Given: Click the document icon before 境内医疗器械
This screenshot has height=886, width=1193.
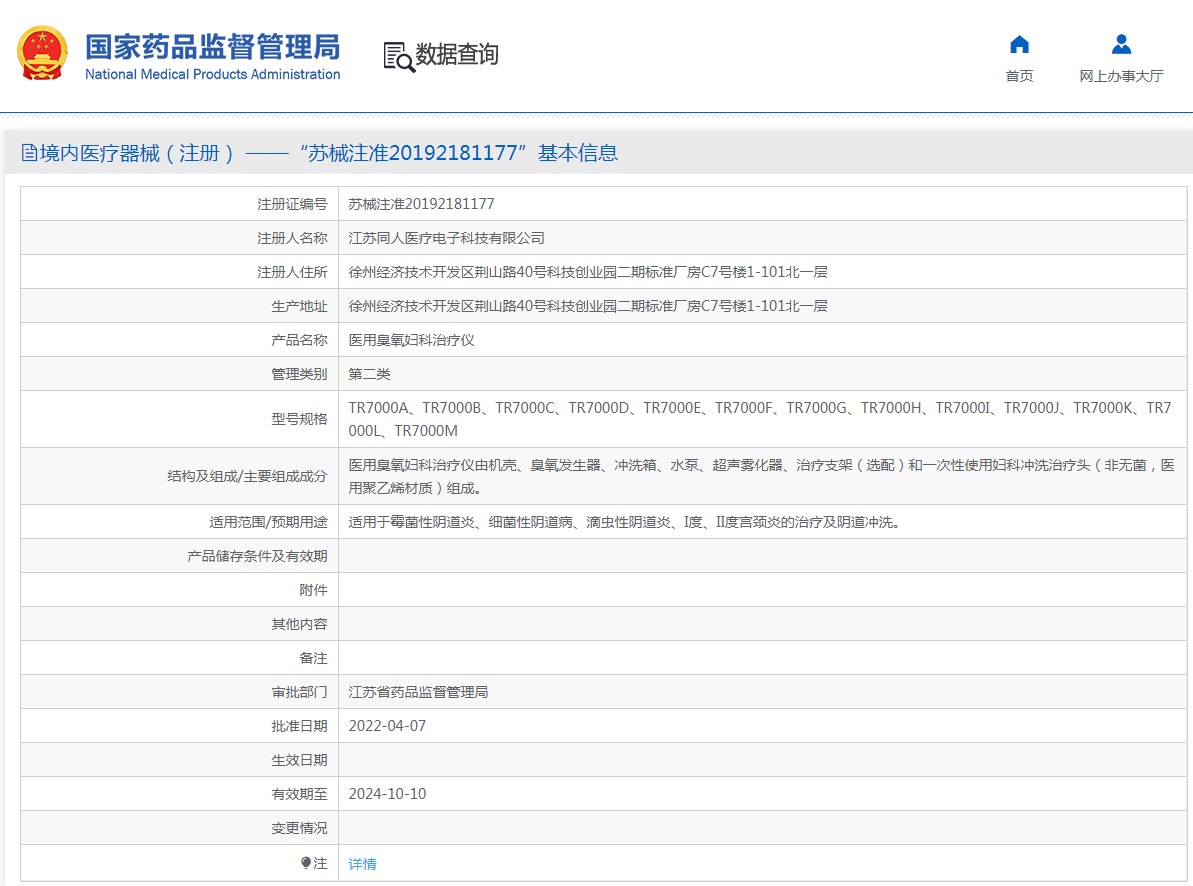Looking at the screenshot, I should (x=29, y=153).
